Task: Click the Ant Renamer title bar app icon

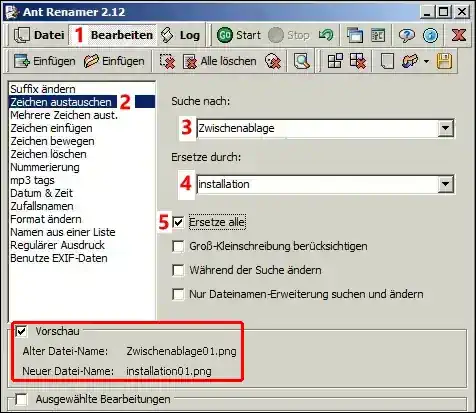Action: pyautogui.click(x=12, y=12)
